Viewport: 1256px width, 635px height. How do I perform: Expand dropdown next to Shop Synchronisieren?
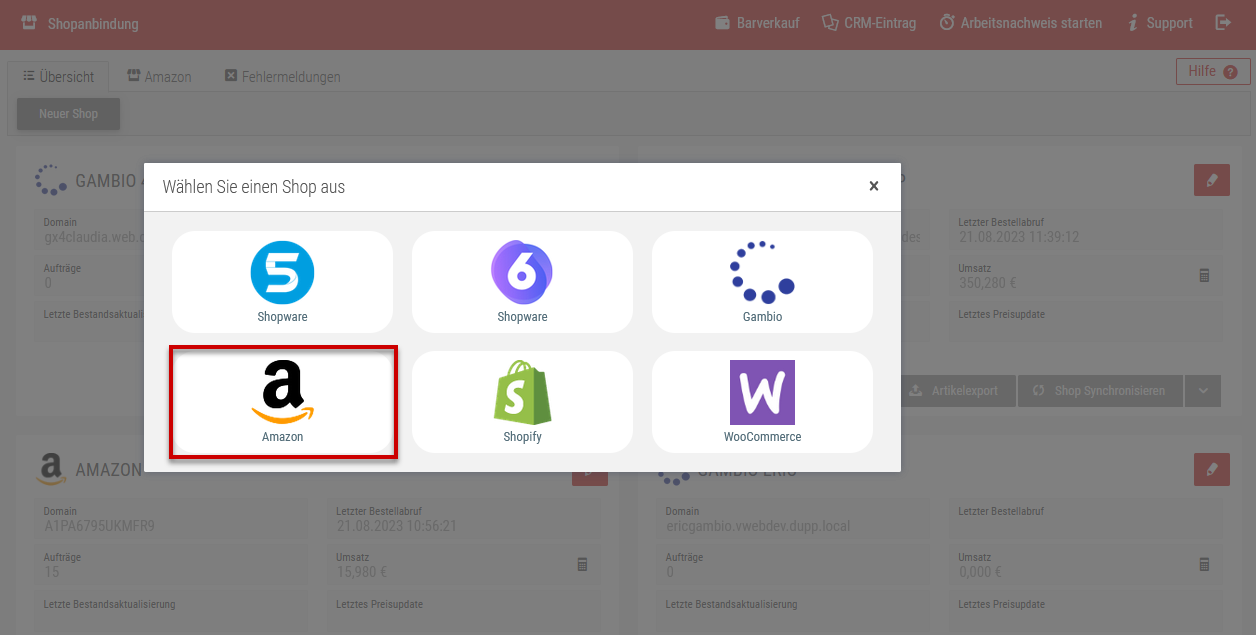tap(1202, 391)
